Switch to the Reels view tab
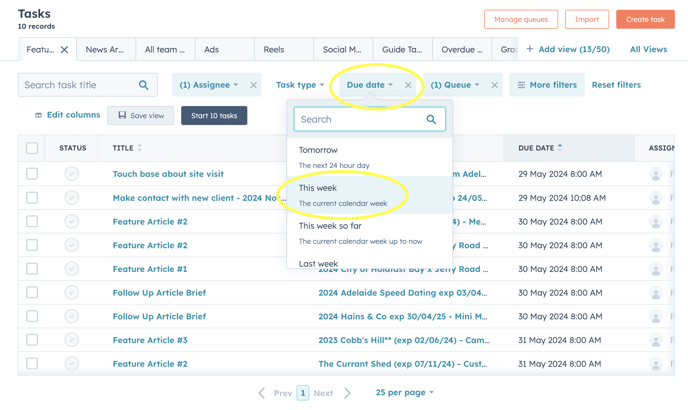The width and height of the screenshot is (688, 410). pos(273,49)
